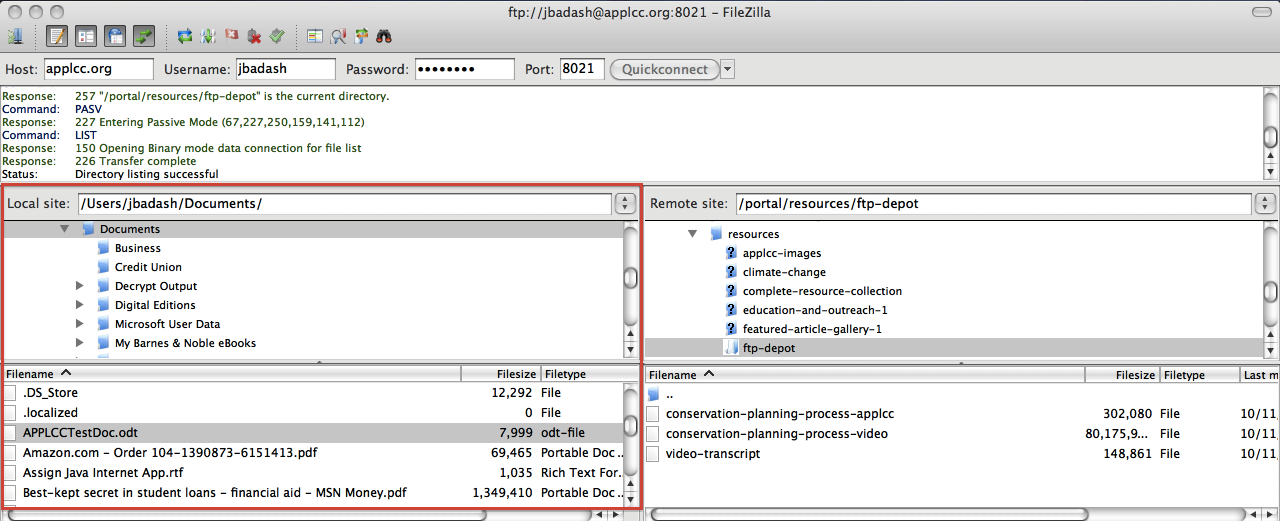This screenshot has width=1280, height=521.
Task: Click the synchronized browsing toolbar icon
Action: pos(361,37)
